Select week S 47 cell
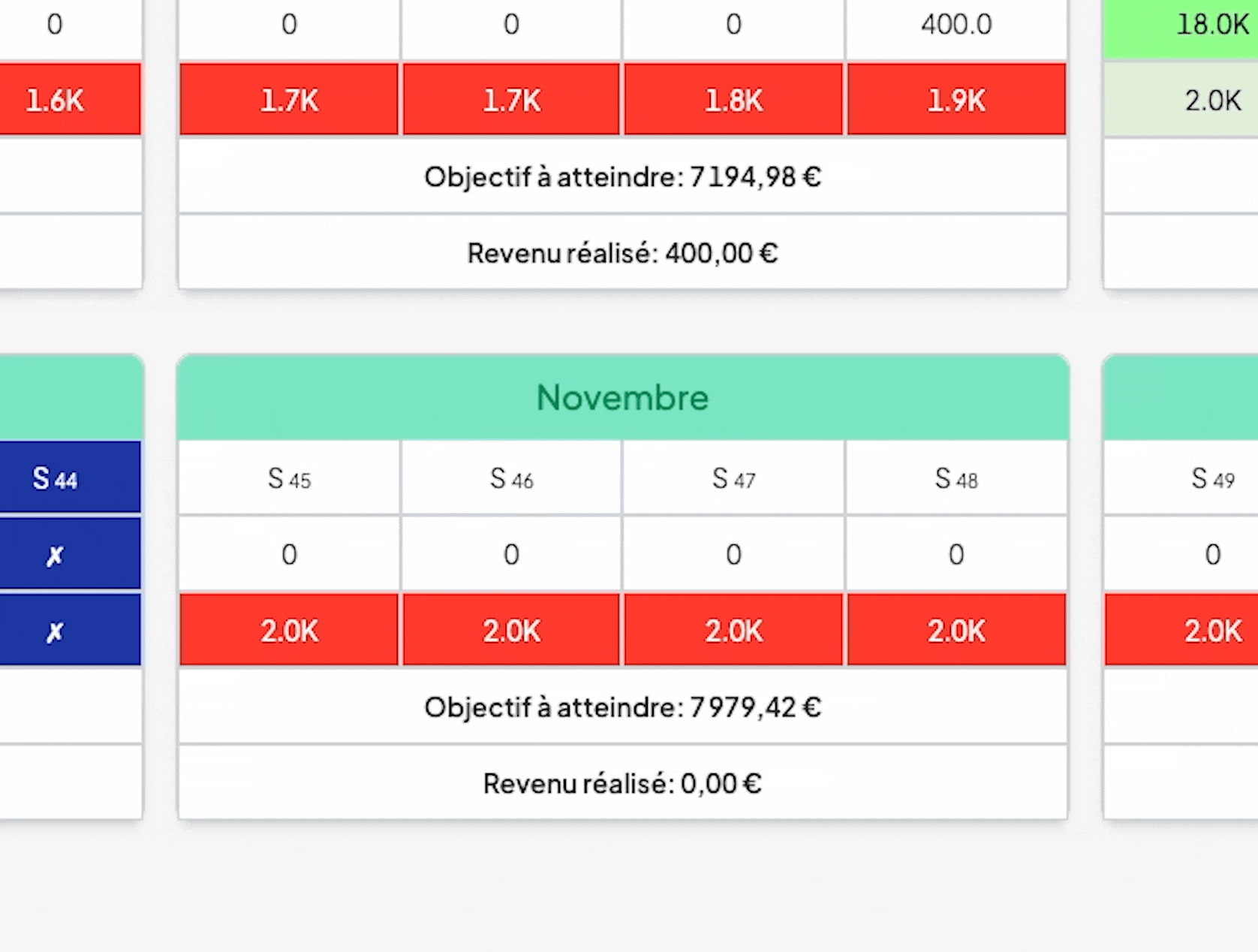The width and height of the screenshot is (1258, 952). [x=733, y=478]
